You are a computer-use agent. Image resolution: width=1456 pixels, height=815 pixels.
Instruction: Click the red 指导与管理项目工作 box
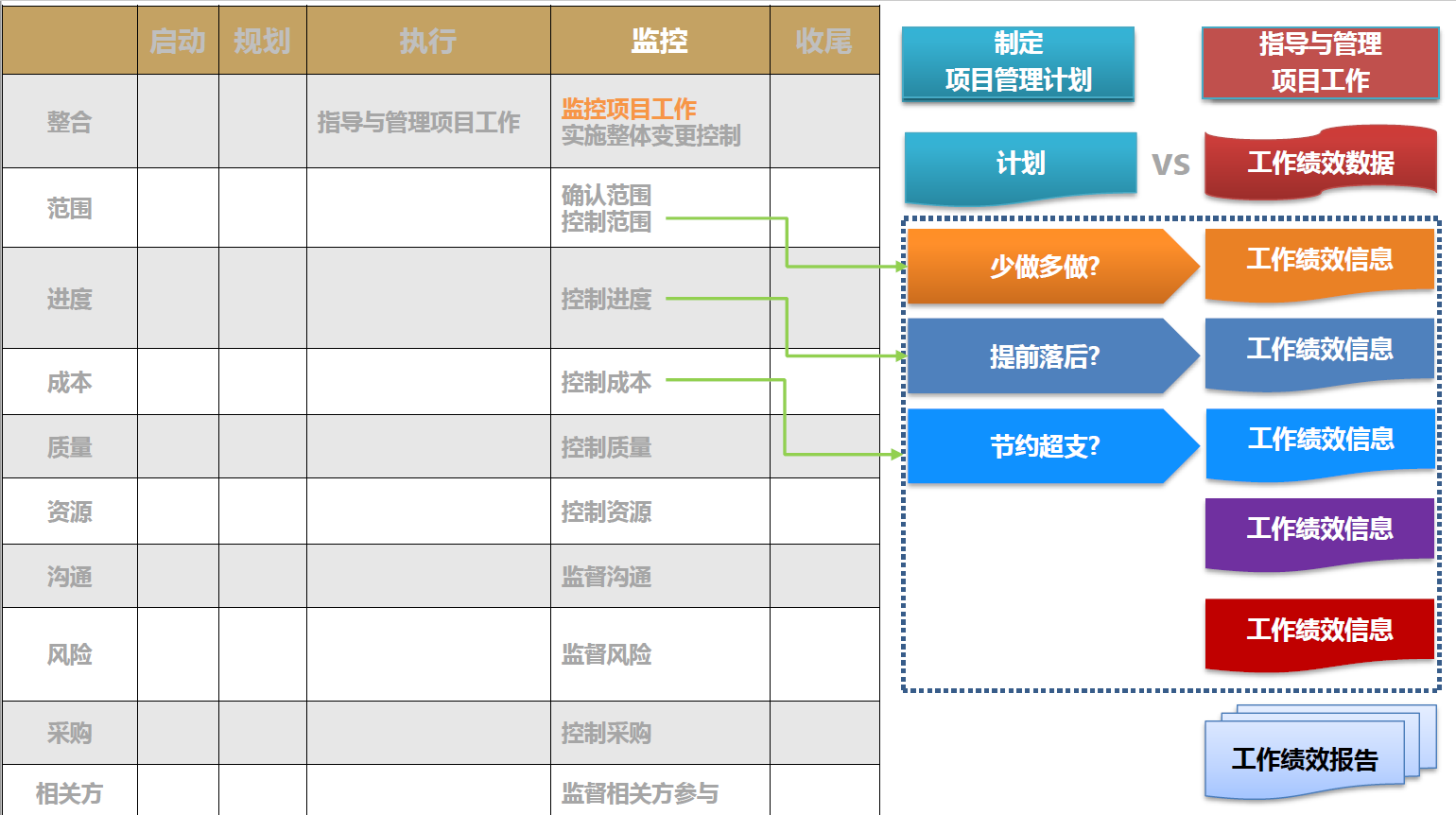click(x=1321, y=62)
